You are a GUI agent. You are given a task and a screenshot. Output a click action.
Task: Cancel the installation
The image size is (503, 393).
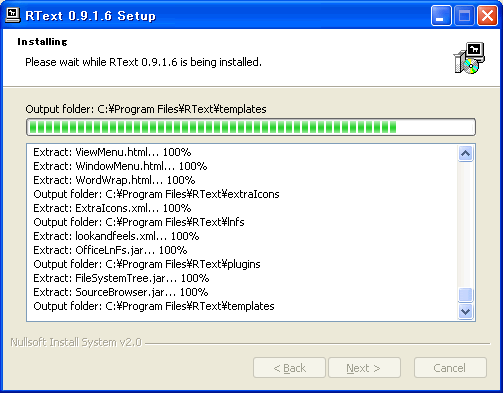[450, 368]
